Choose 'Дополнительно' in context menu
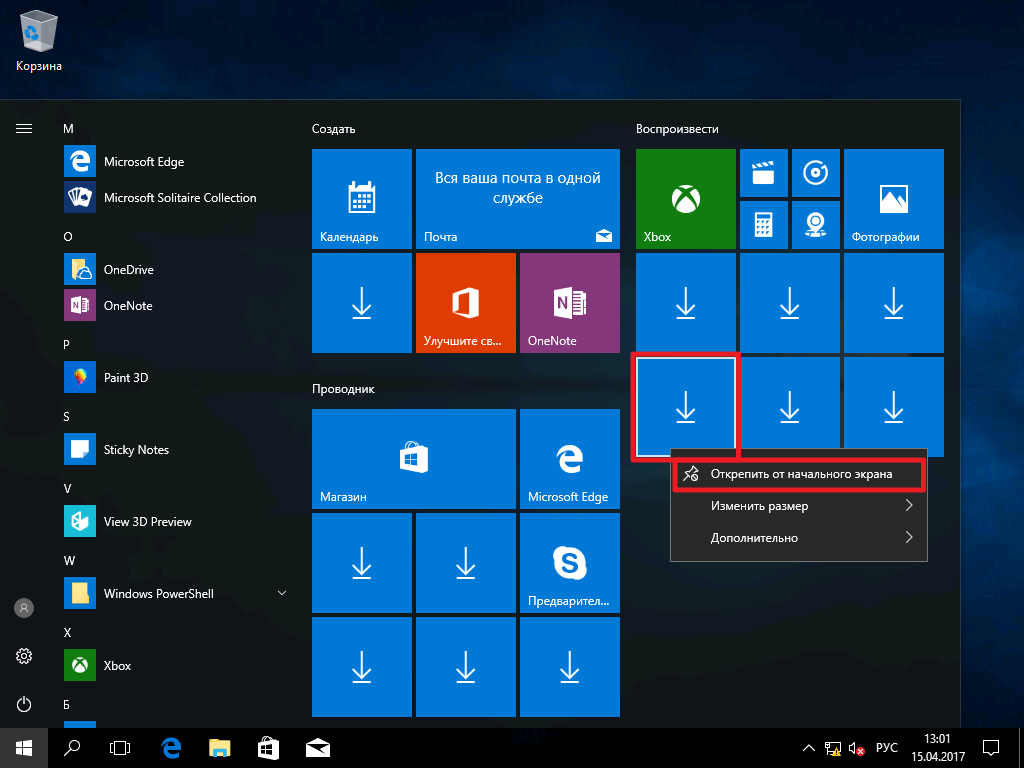Screen dimensions: 1024x768 click(x=799, y=538)
